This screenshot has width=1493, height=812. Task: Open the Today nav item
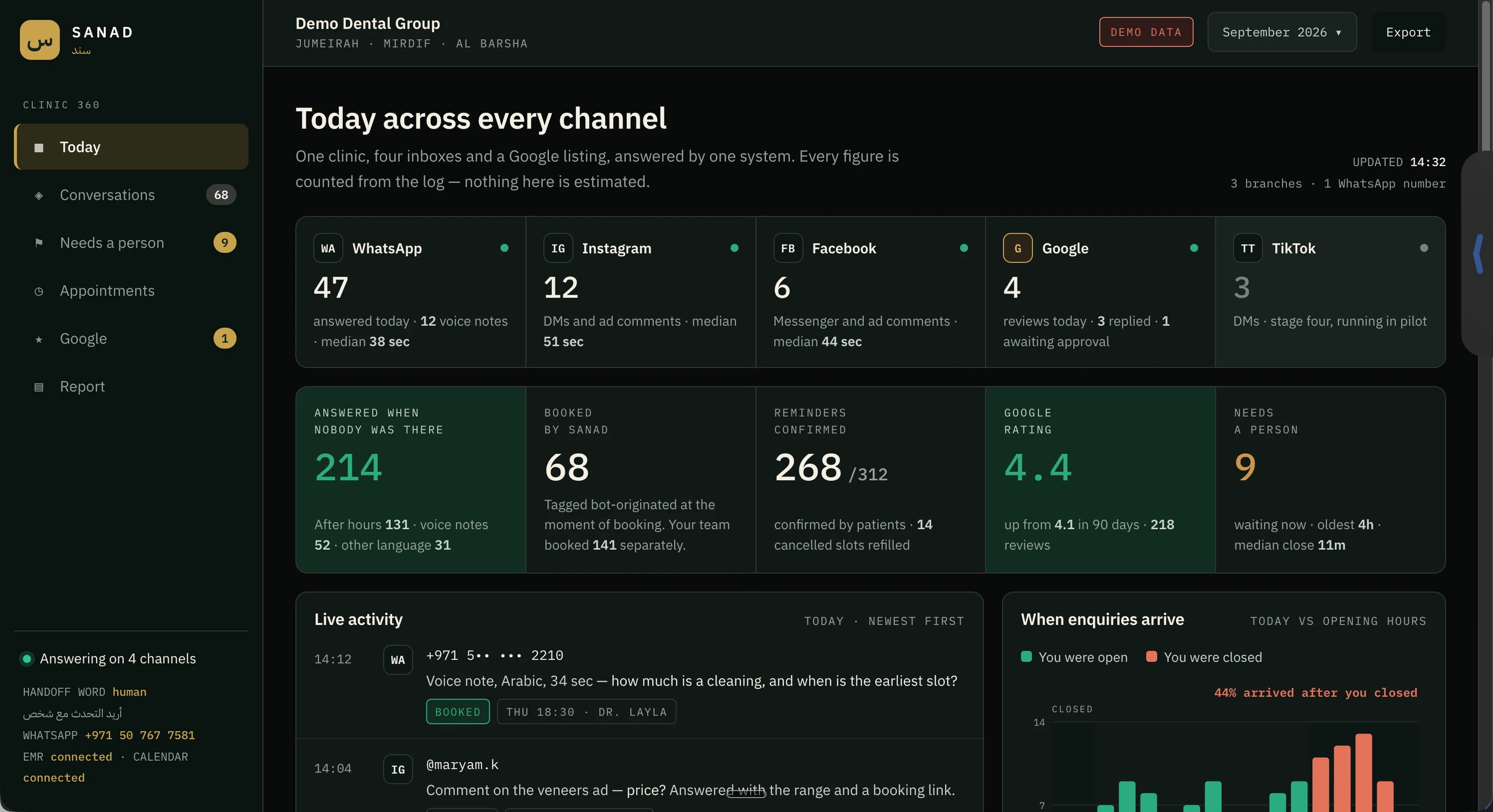132,146
